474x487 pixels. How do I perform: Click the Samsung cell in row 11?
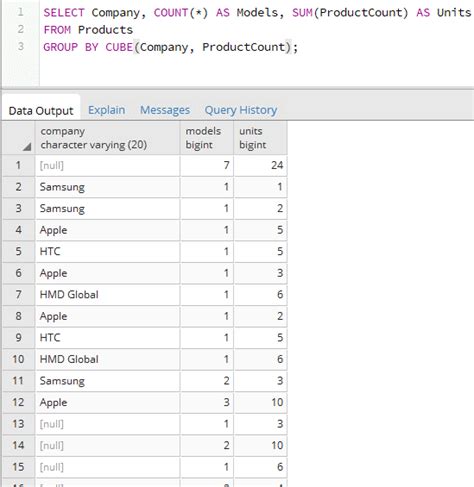(x=107, y=381)
